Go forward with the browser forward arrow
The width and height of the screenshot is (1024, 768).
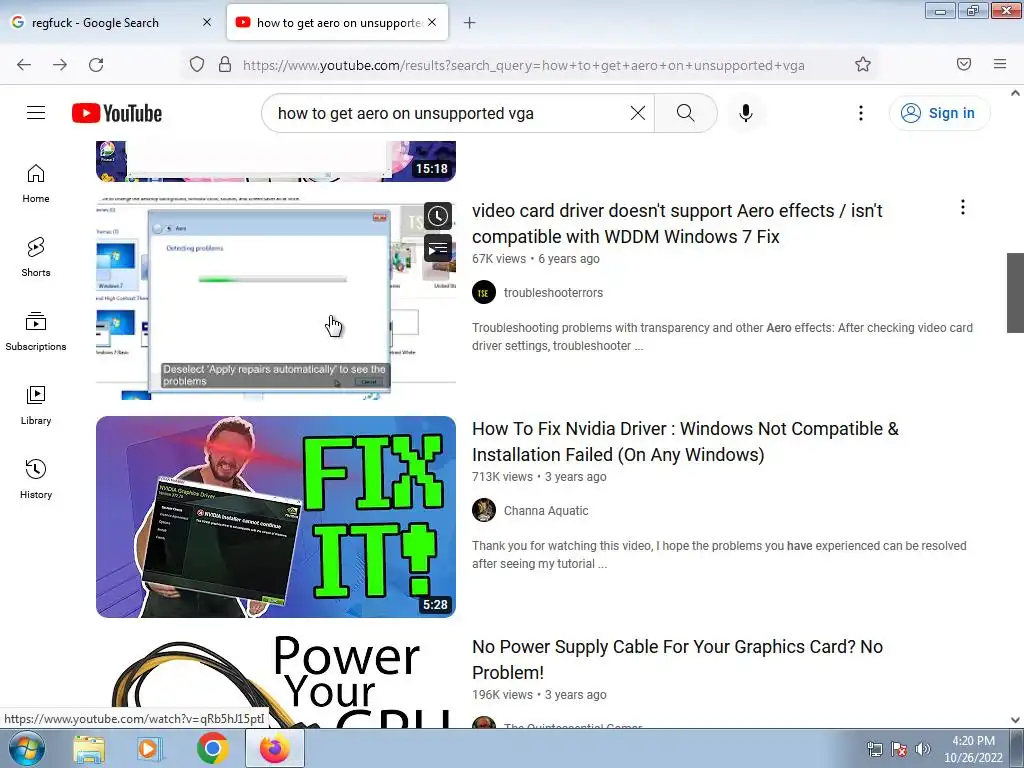click(x=60, y=64)
